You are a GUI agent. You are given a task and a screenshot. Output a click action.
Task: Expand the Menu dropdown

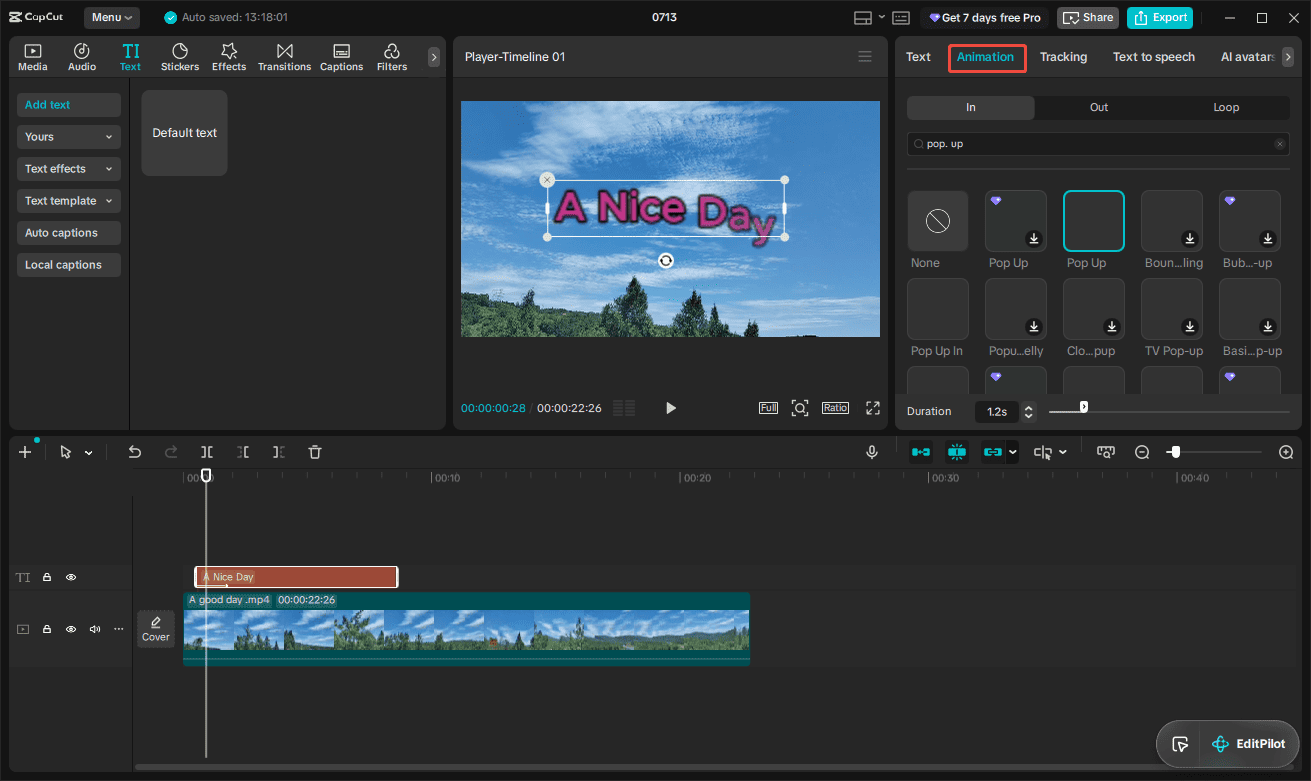click(112, 17)
